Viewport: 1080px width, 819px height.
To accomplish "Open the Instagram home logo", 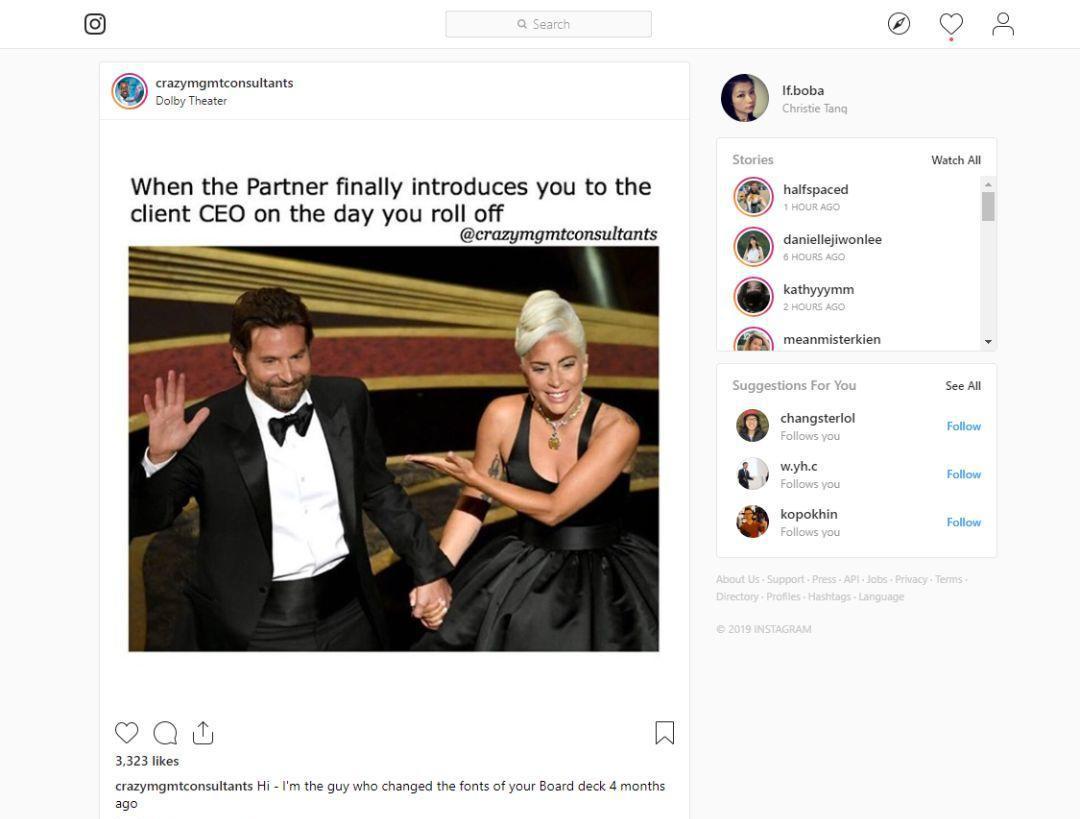I will tap(95, 24).
